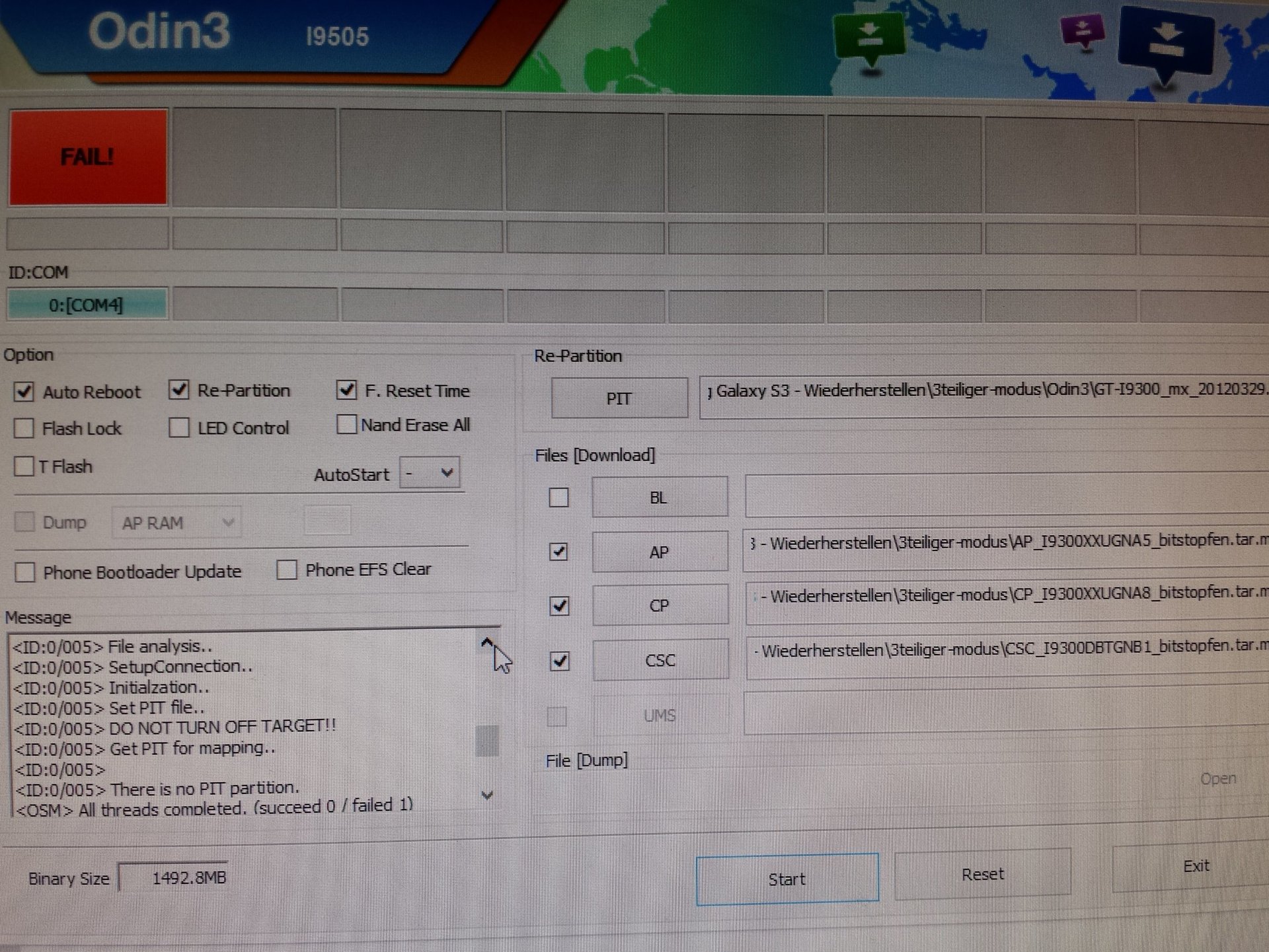The width and height of the screenshot is (1269, 952).
Task: Uncheck the AP file checkbox
Action: [x=559, y=552]
